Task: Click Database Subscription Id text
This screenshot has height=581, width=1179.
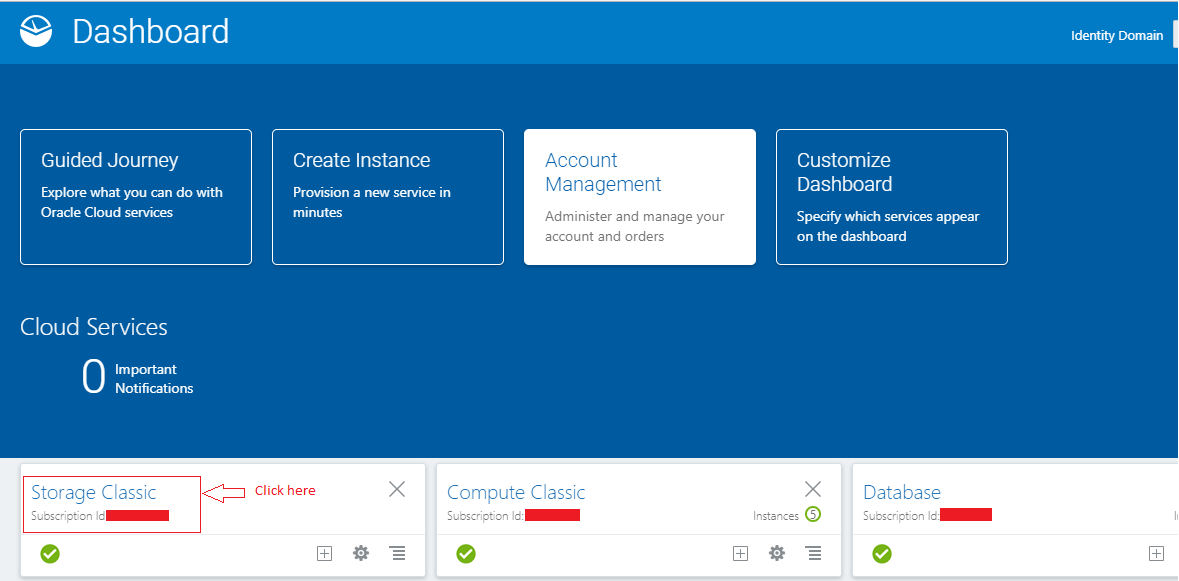Action: [x=901, y=516]
